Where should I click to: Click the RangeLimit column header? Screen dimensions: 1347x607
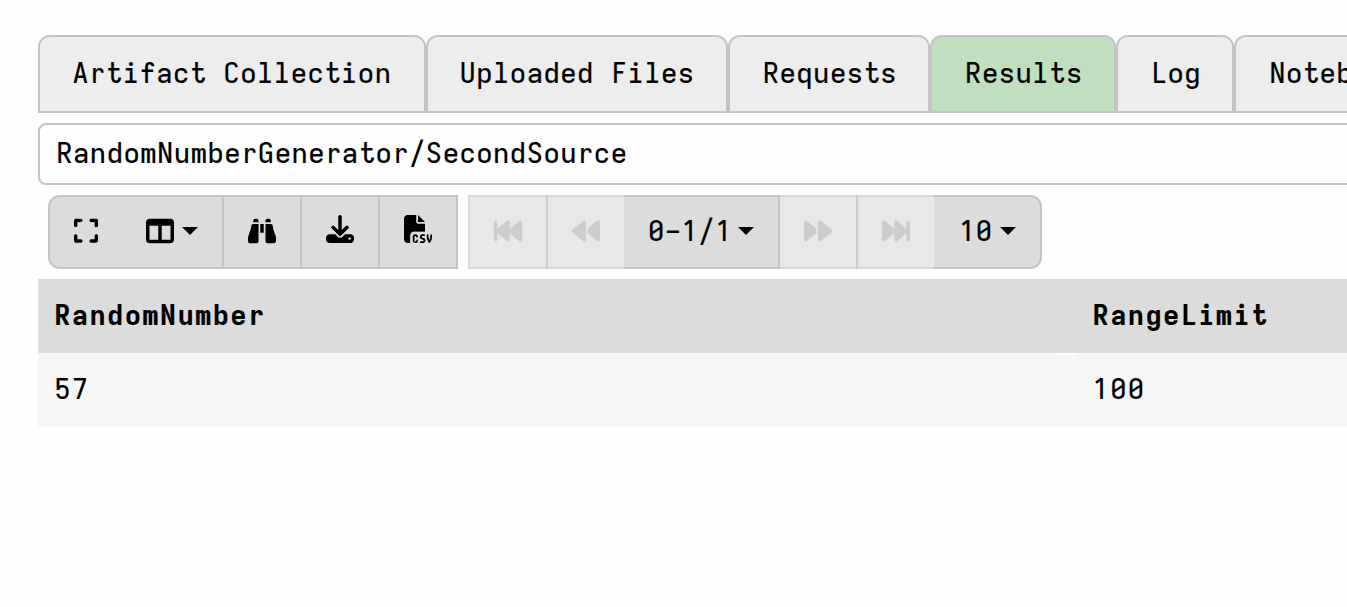1180,316
